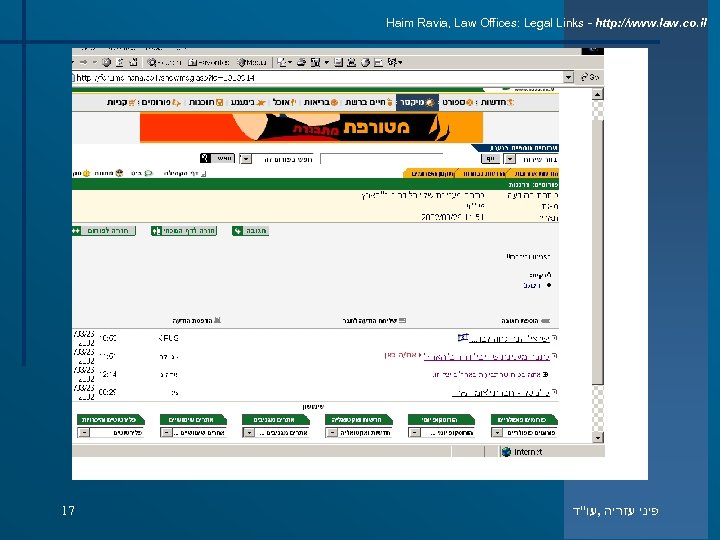The image size is (720, 540).
Task: Open the תוכנות software section tab
Action: tap(206, 102)
